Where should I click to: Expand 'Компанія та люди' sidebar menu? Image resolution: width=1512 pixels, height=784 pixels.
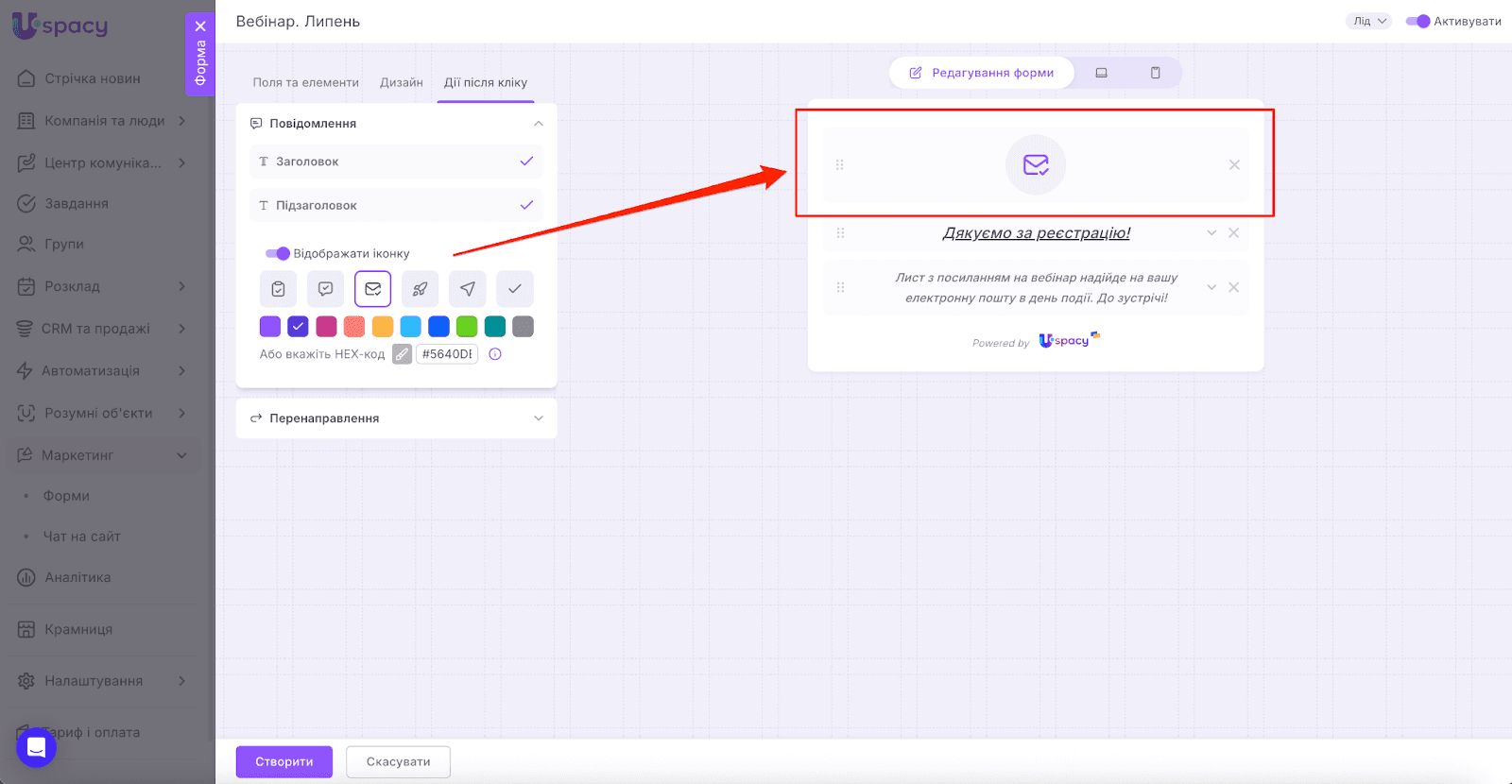tap(182, 121)
